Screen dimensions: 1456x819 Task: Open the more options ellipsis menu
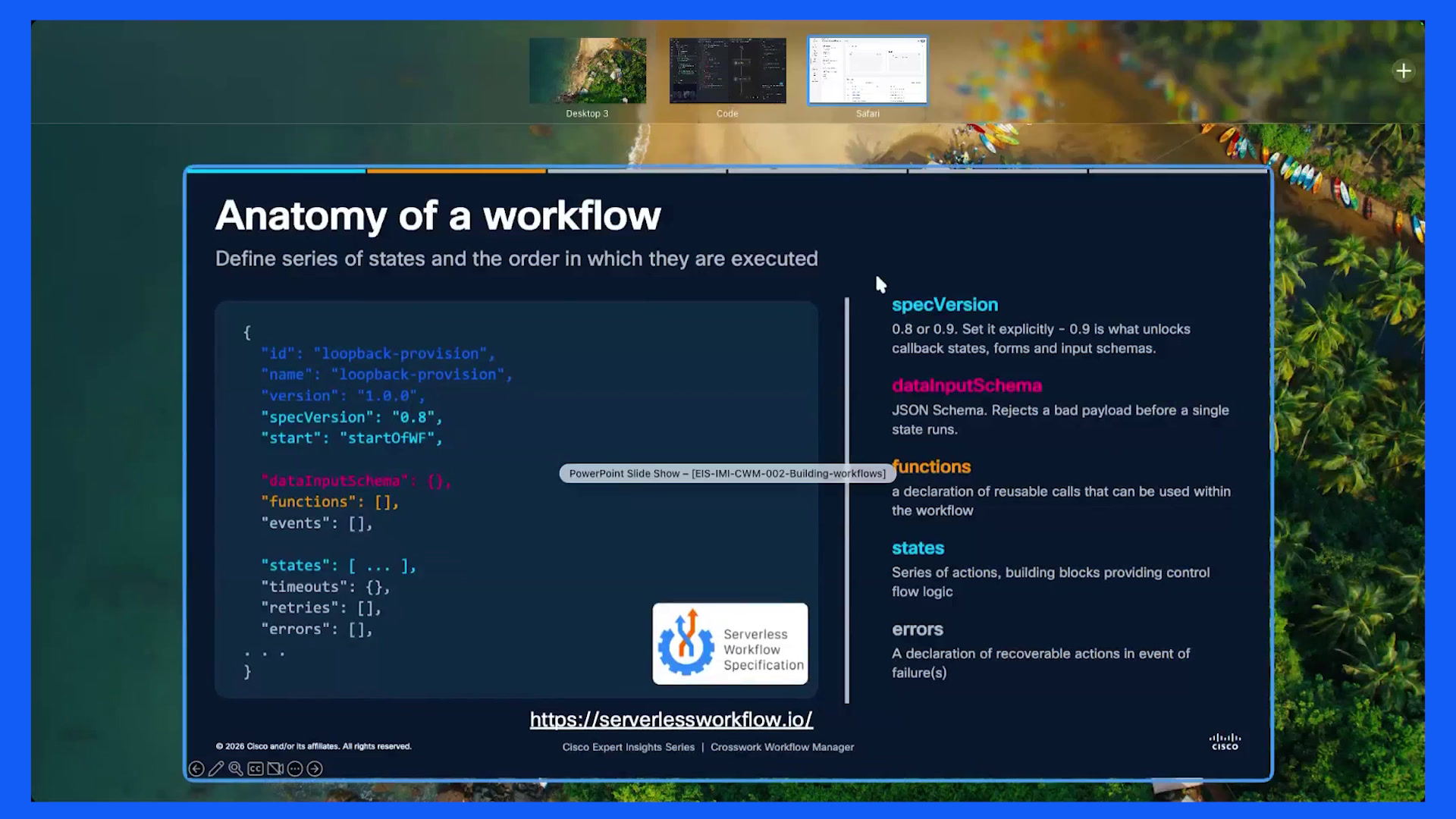pyautogui.click(x=295, y=769)
